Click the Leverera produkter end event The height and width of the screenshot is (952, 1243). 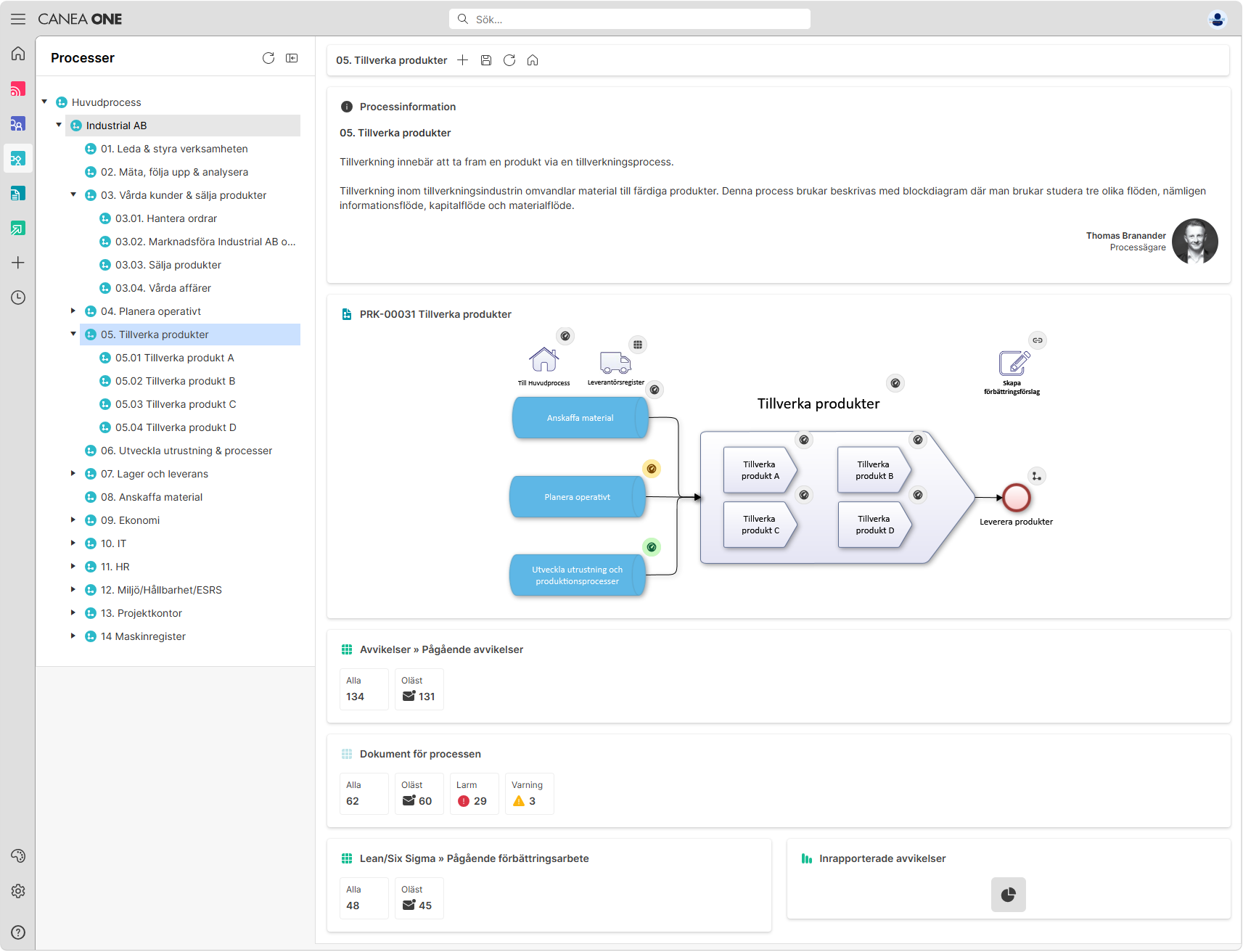coord(1016,498)
